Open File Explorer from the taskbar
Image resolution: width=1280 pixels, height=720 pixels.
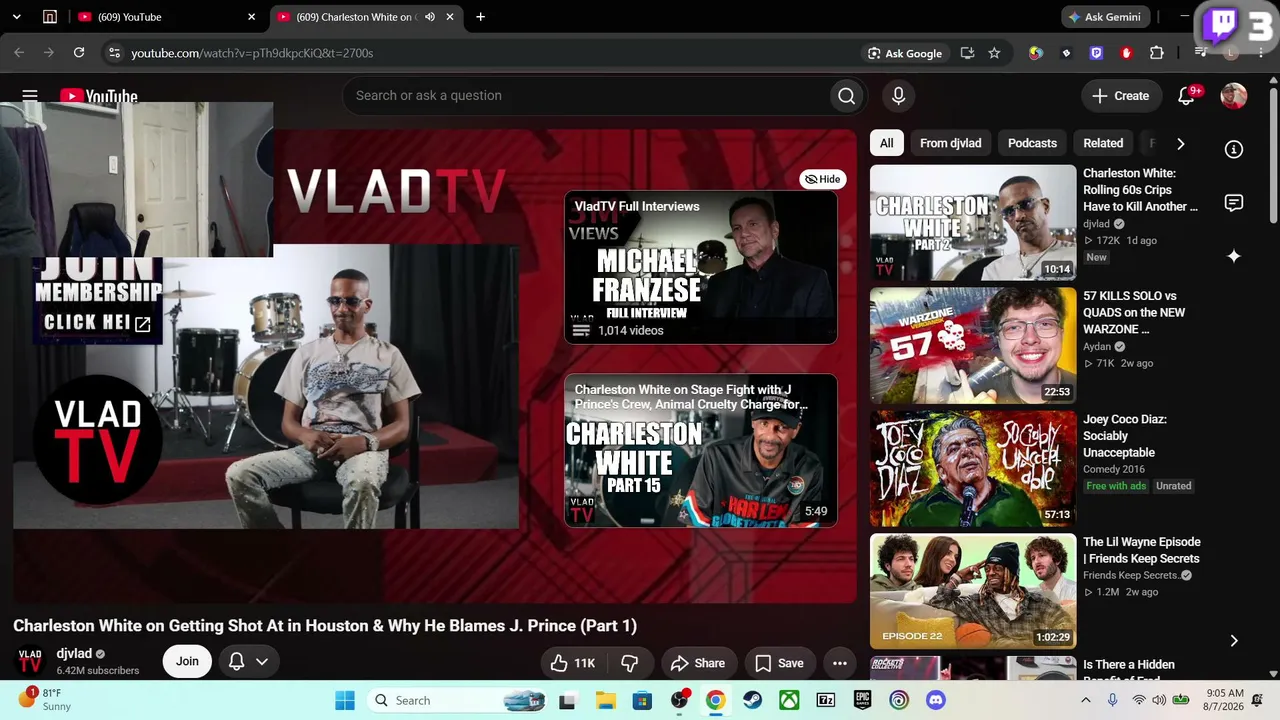(x=606, y=700)
